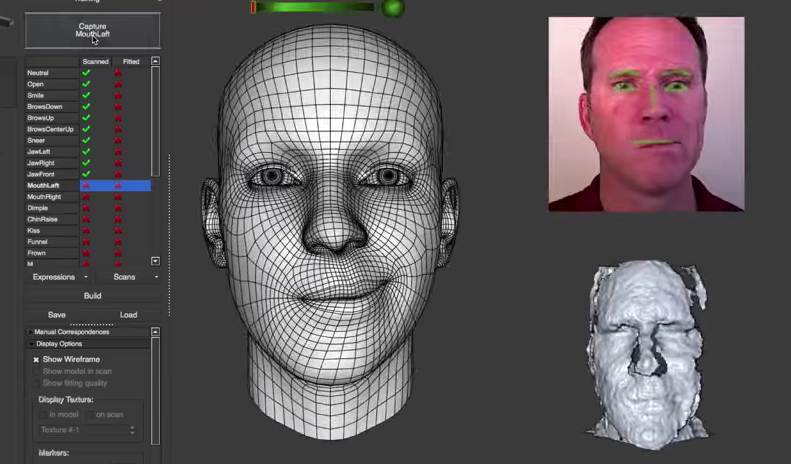791x464 pixels.
Task: Select the JawFront expression row
Action: pos(88,174)
